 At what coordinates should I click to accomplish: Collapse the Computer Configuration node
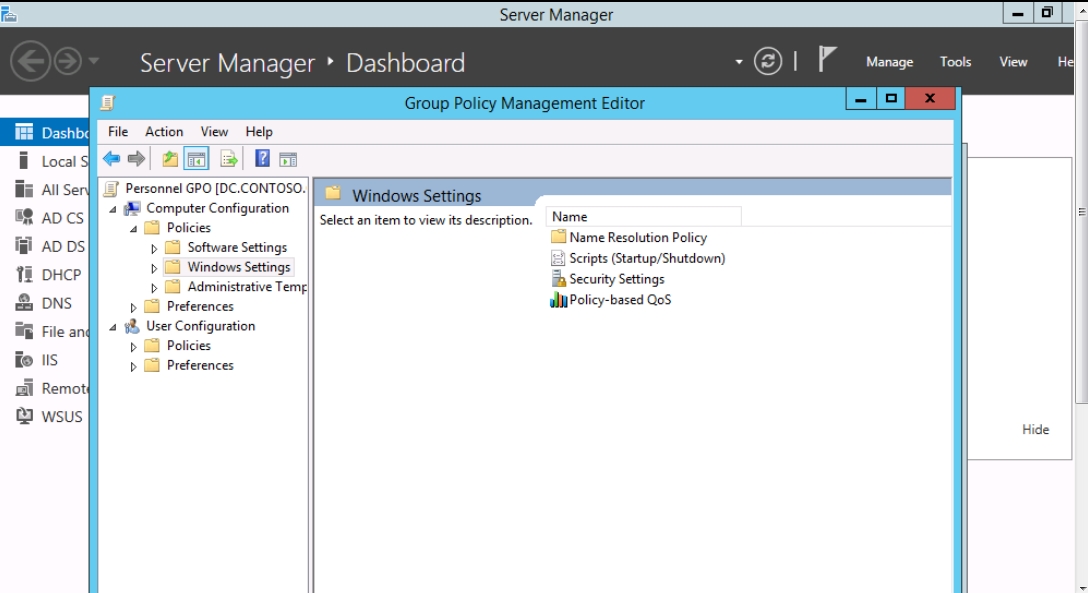(x=113, y=209)
